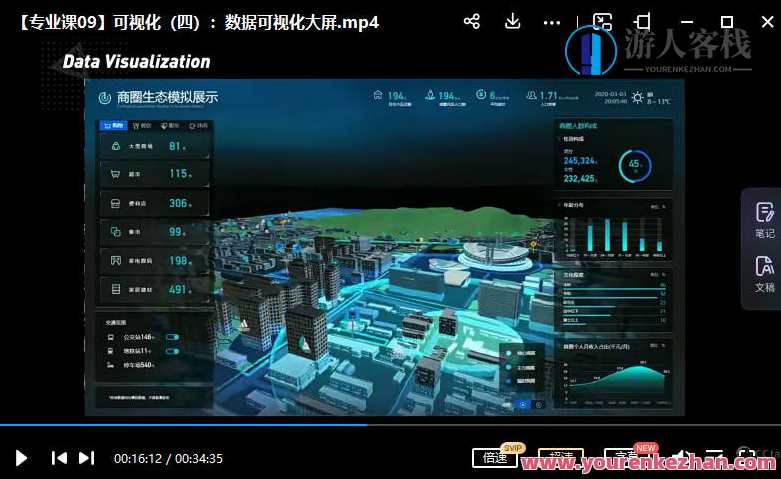Click the train icon next to 地铁站11

point(111,351)
